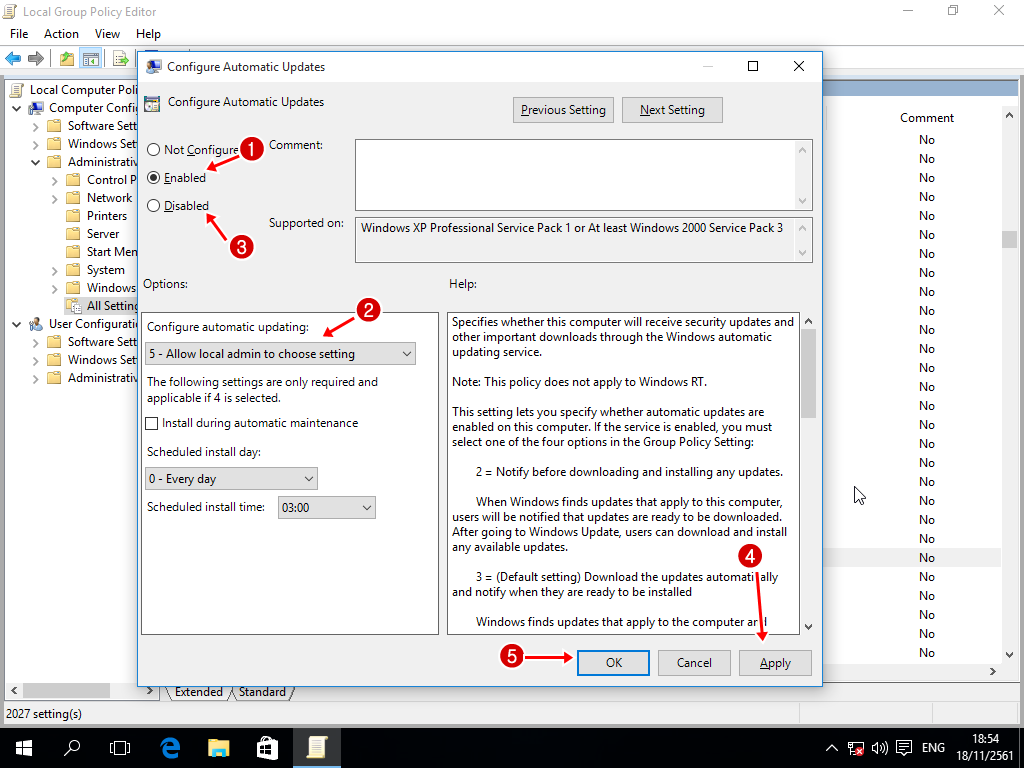
Task: Click the ENG language indicator
Action: (x=933, y=748)
